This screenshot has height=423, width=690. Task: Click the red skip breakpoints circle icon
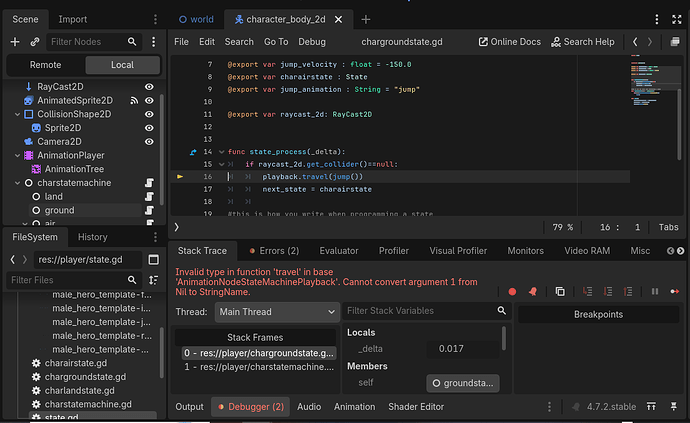(x=512, y=291)
